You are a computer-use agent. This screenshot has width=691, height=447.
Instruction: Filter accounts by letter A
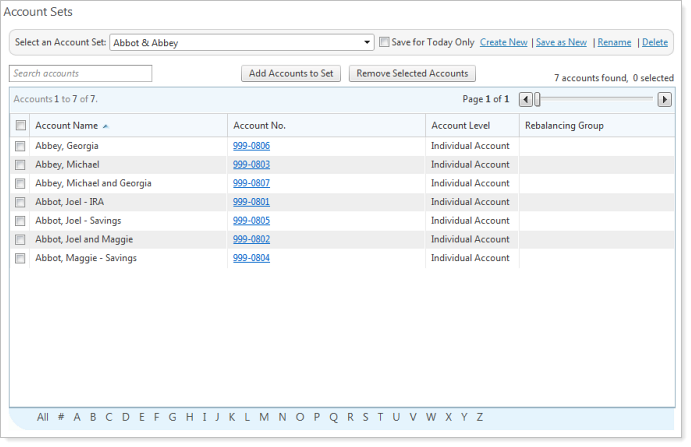click(x=77, y=417)
